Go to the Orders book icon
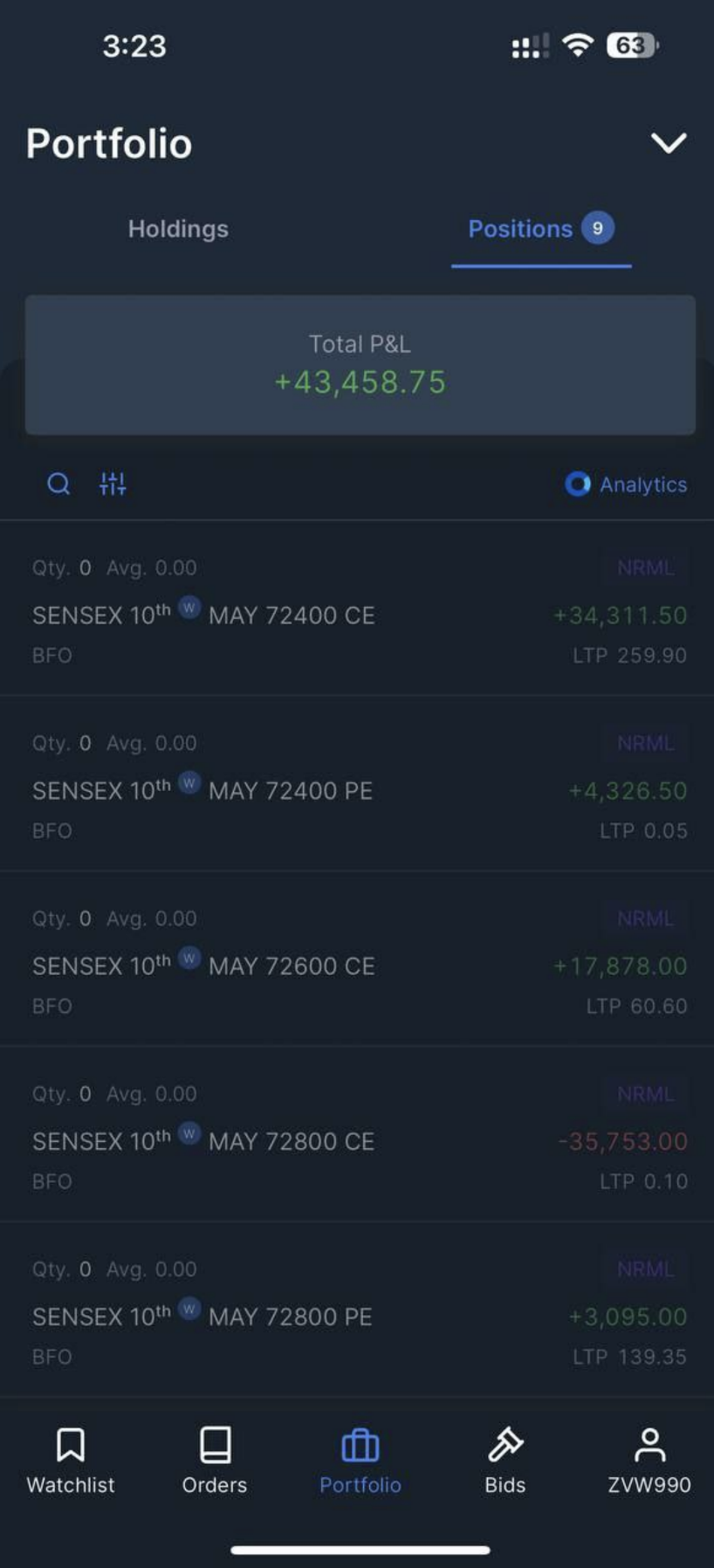 [x=215, y=1445]
